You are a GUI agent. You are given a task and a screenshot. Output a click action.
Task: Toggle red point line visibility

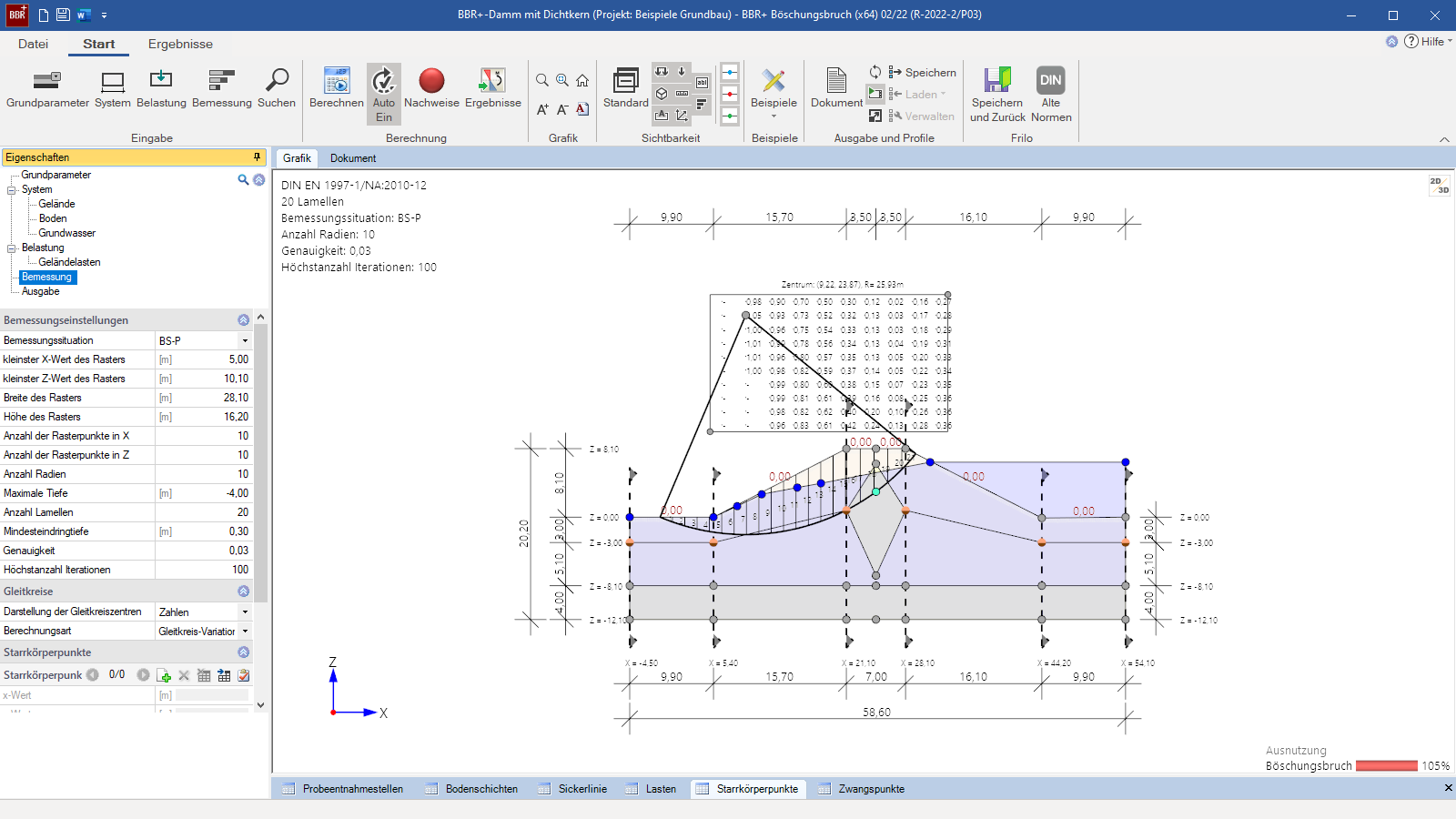pyautogui.click(x=730, y=94)
